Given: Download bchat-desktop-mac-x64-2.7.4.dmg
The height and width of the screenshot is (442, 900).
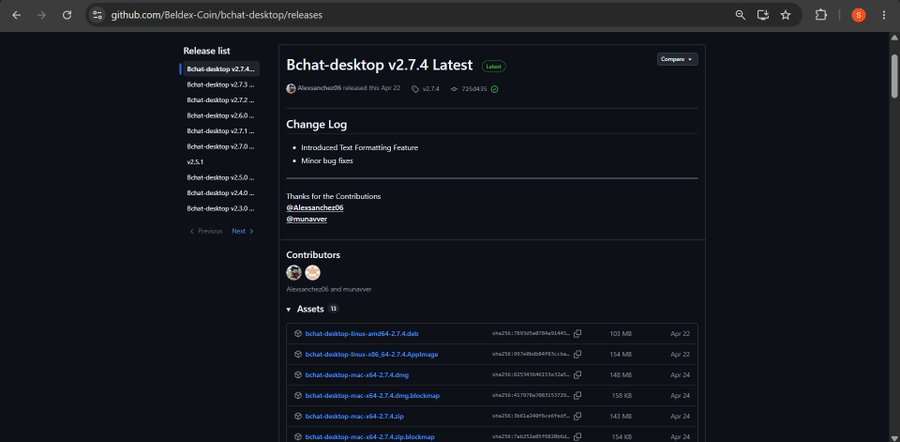Looking at the screenshot, I should [357, 375].
